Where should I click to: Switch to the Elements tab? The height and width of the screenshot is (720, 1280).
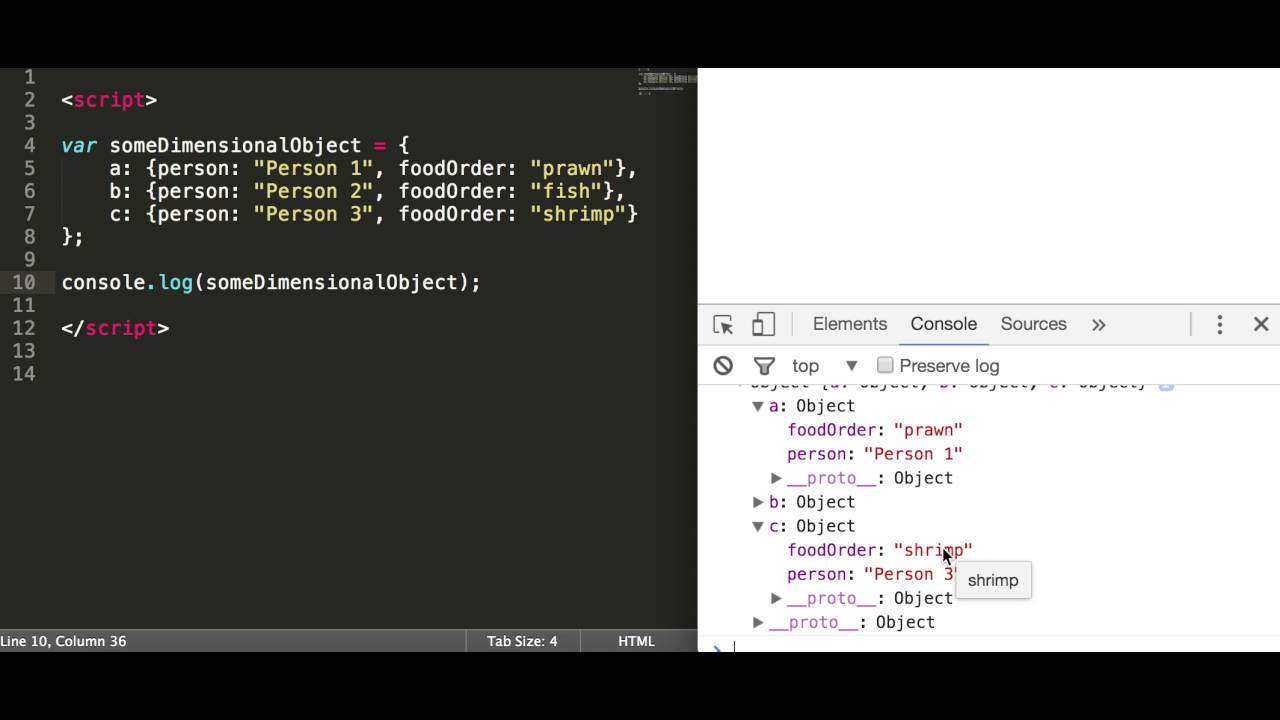[x=850, y=324]
